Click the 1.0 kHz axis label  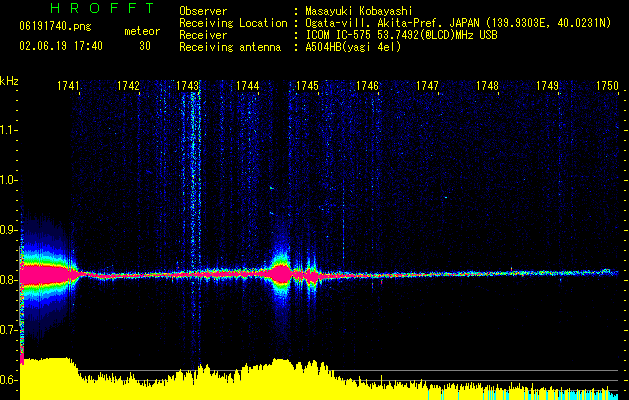[8, 180]
